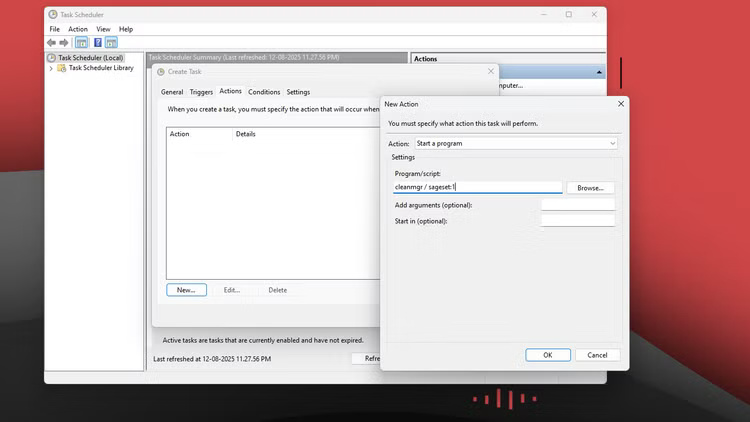Click the Back arrow toolbar icon
The image size is (750, 422).
pyautogui.click(x=51, y=43)
